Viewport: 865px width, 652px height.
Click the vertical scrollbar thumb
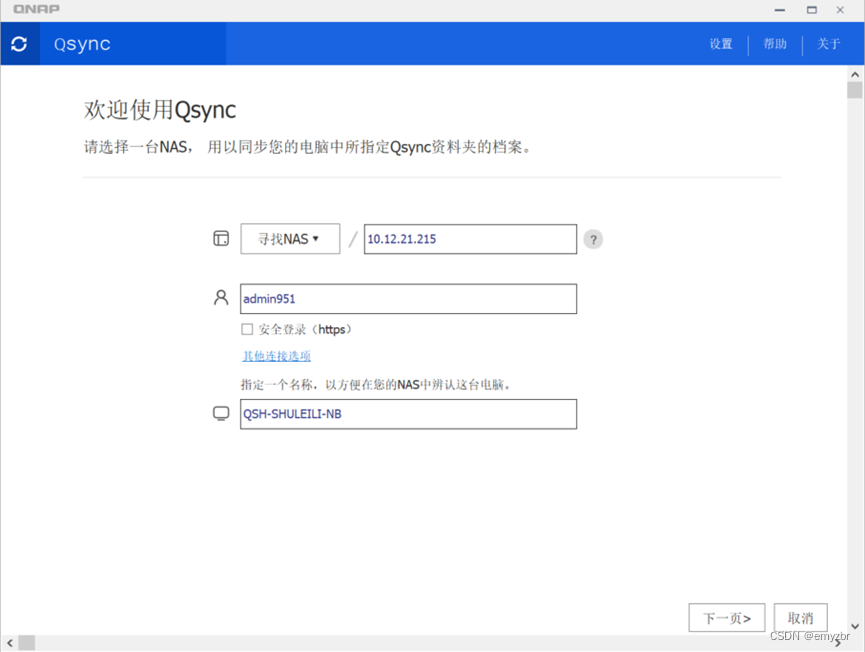(x=855, y=90)
